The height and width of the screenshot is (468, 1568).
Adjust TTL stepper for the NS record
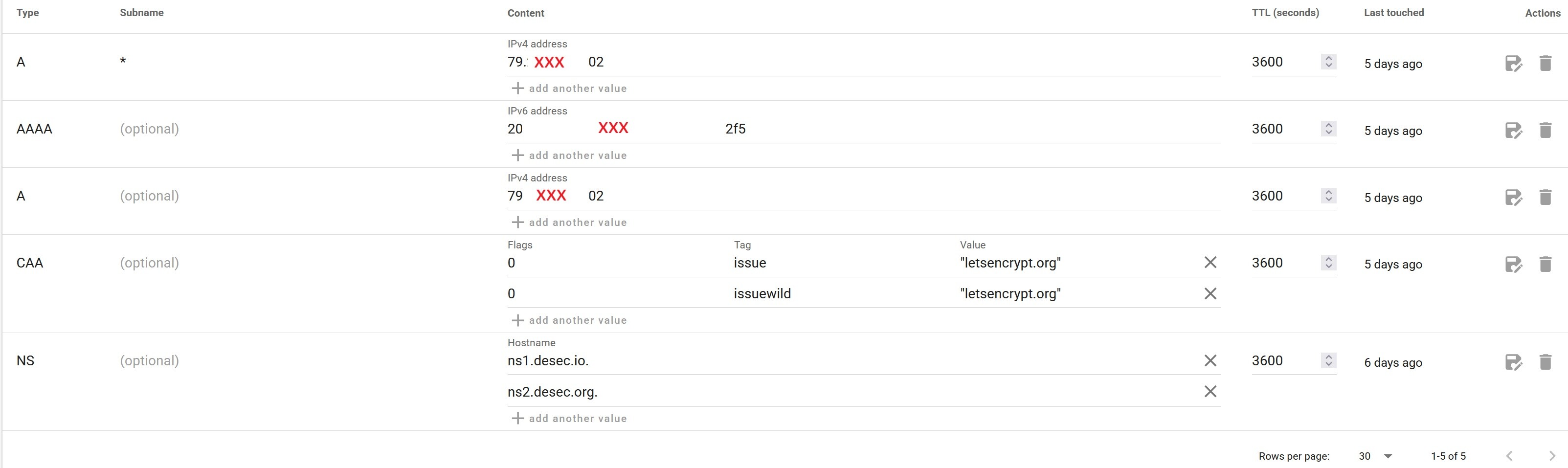coord(1328,360)
